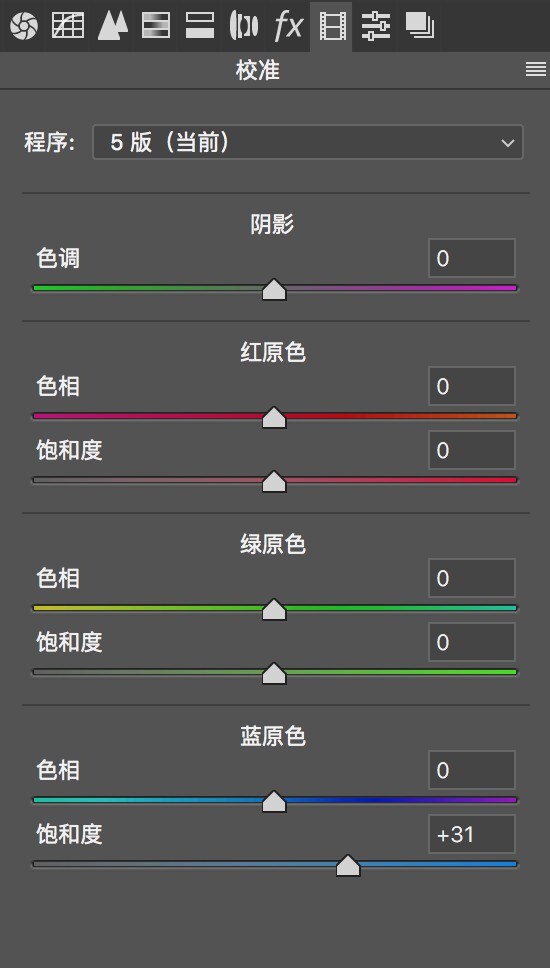This screenshot has width=550, height=968.
Task: Open the Split Toning panel icon
Action: (200, 26)
